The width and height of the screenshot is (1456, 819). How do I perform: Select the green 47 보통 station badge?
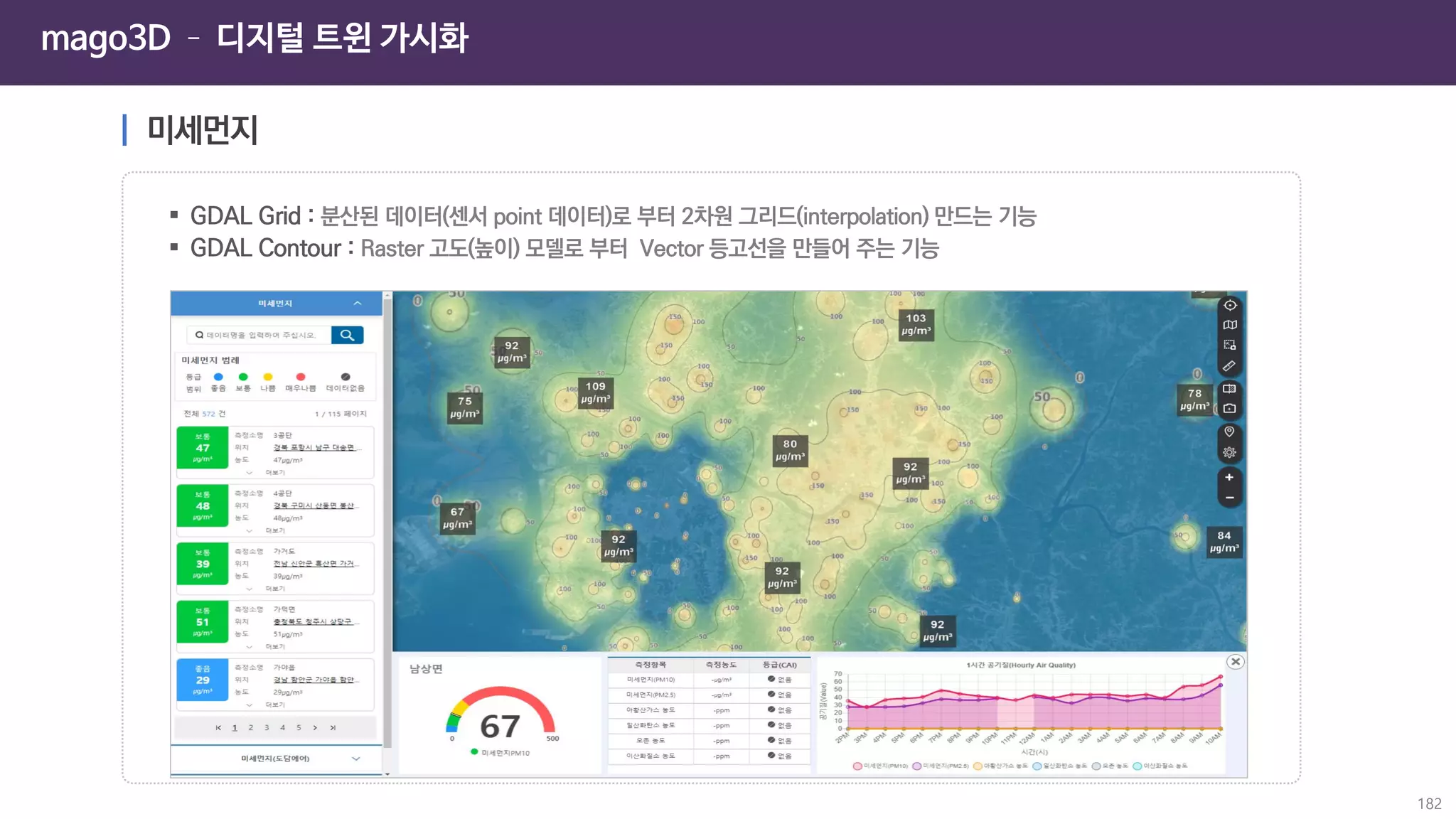click(203, 448)
